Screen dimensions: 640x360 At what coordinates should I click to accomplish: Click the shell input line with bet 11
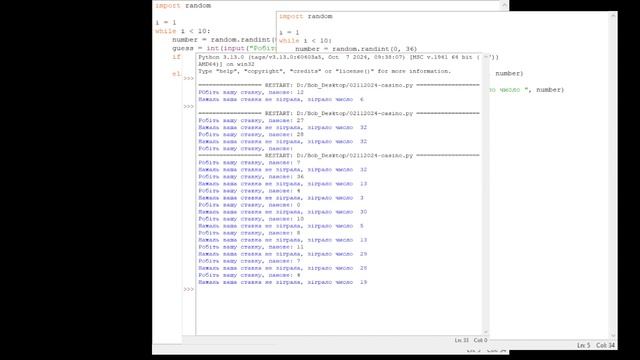[x=251, y=247]
